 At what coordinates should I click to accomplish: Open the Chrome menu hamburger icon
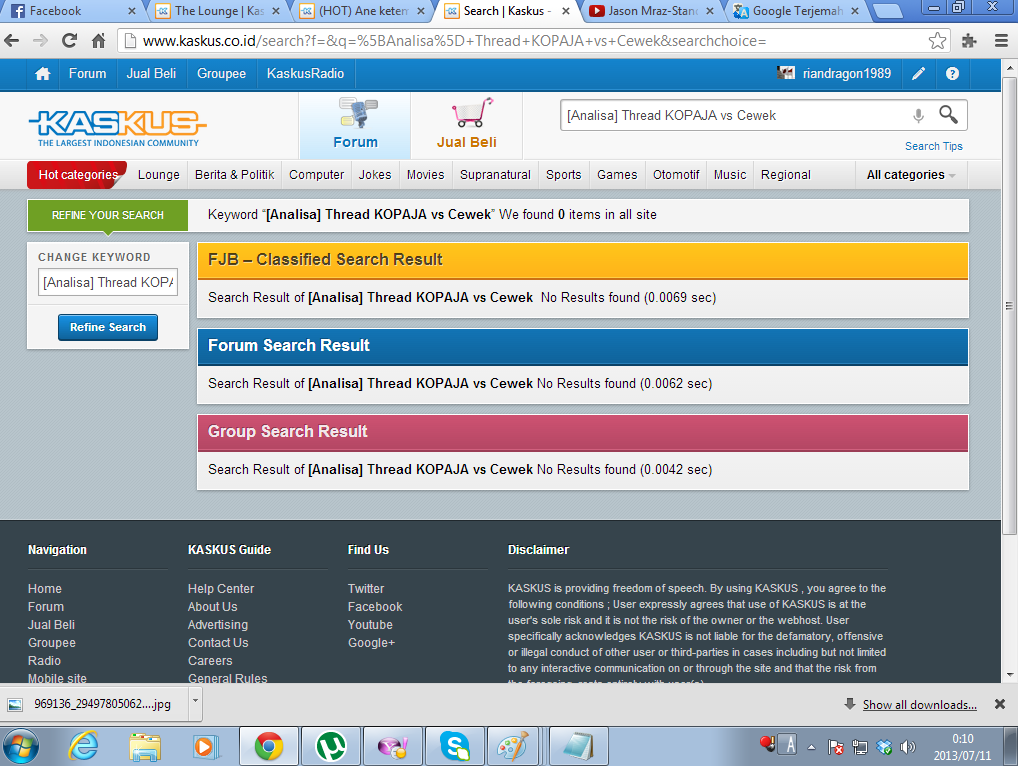[x=1001, y=41]
